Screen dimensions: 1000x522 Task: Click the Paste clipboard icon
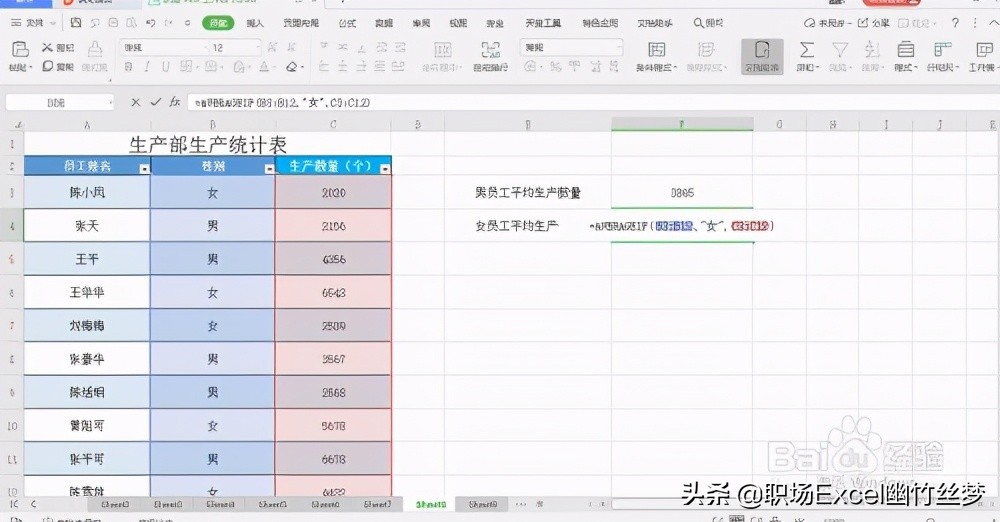(x=20, y=49)
